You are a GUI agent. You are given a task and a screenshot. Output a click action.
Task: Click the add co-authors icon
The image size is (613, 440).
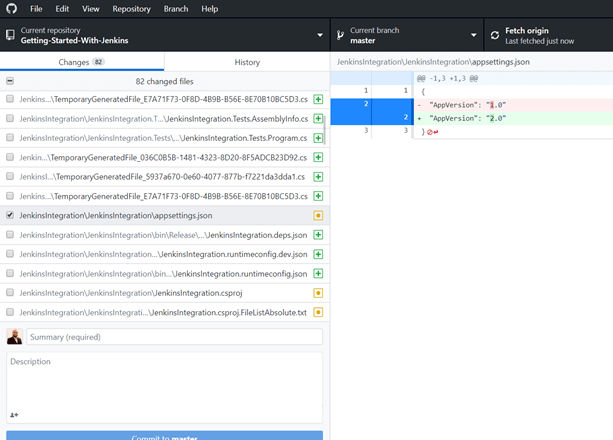14,415
